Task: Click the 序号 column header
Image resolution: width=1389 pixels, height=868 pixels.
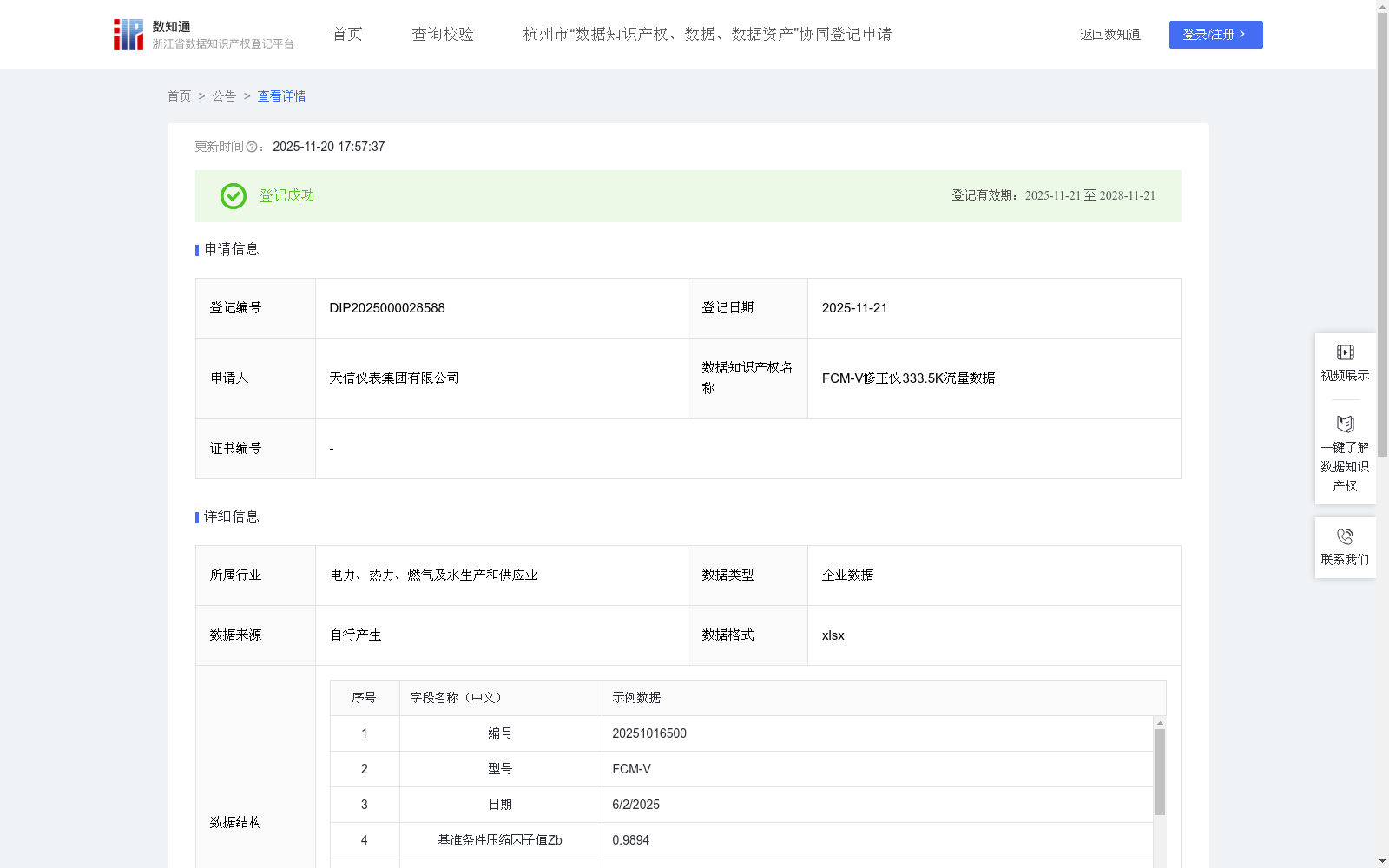Action: point(364,698)
